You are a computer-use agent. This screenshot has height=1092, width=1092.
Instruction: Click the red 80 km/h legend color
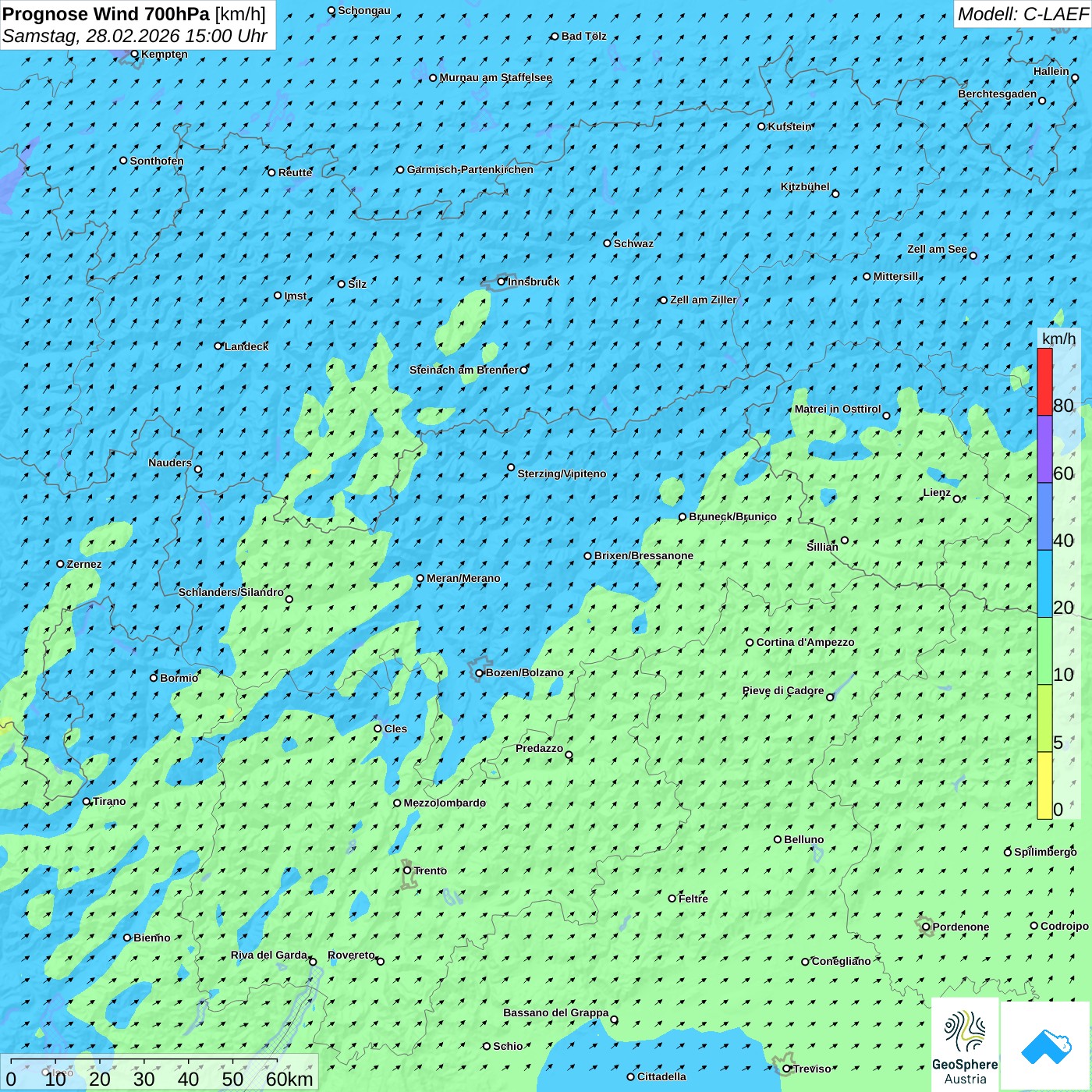point(1044,381)
